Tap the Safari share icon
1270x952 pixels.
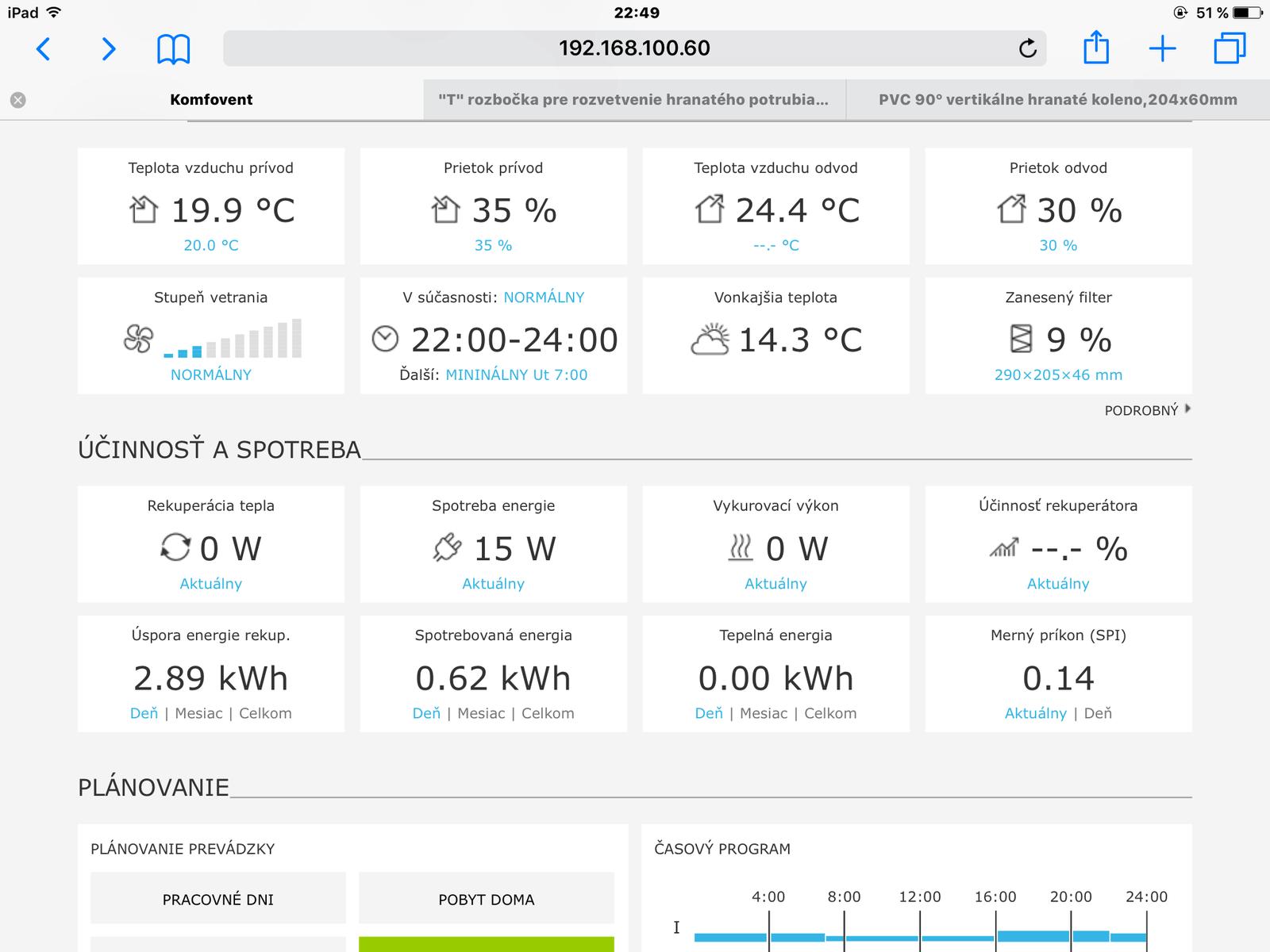pyautogui.click(x=1096, y=48)
